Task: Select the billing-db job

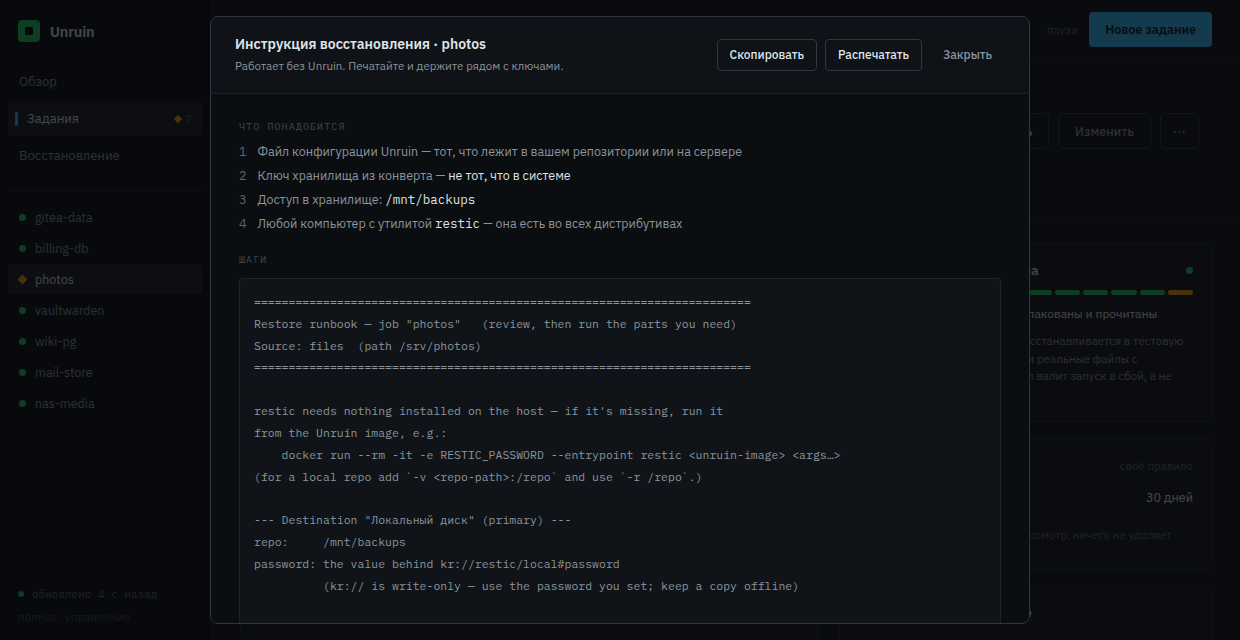Action: [105, 248]
